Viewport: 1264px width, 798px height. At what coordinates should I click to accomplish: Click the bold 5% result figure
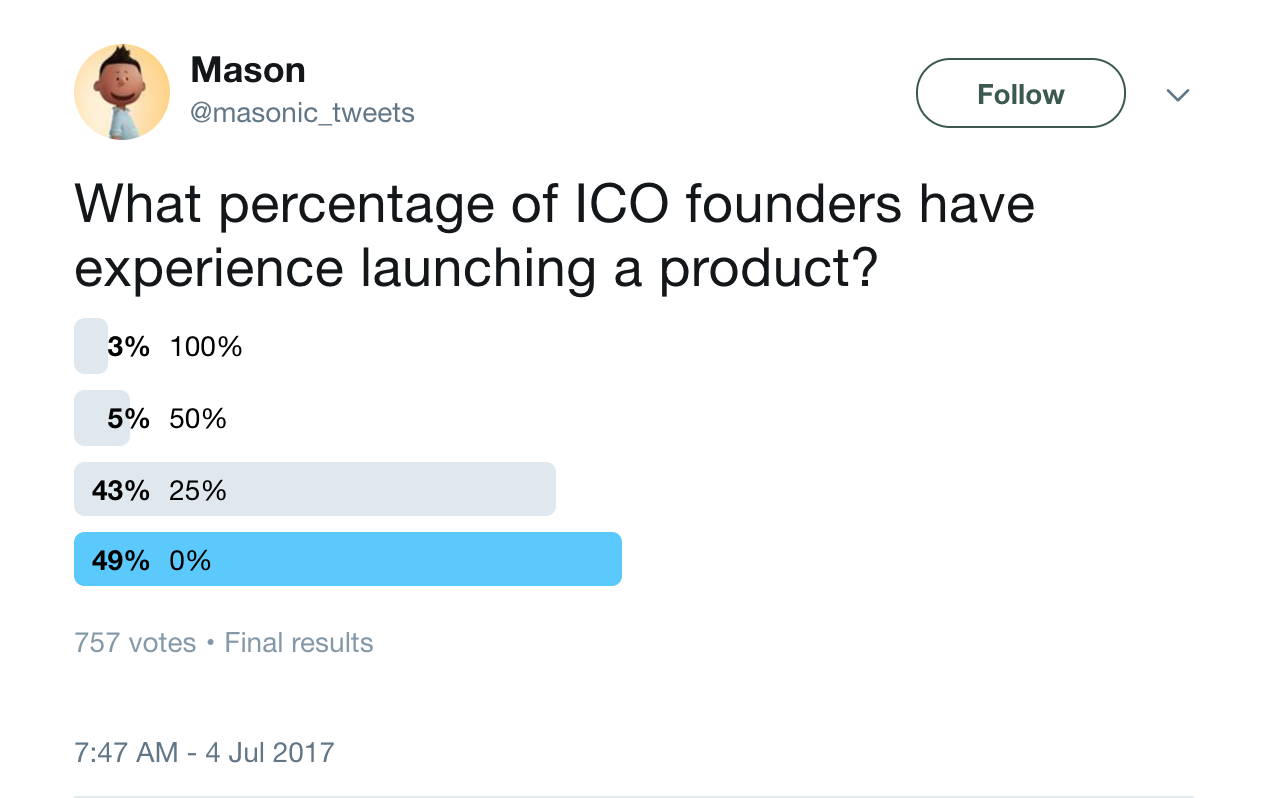[x=129, y=418]
